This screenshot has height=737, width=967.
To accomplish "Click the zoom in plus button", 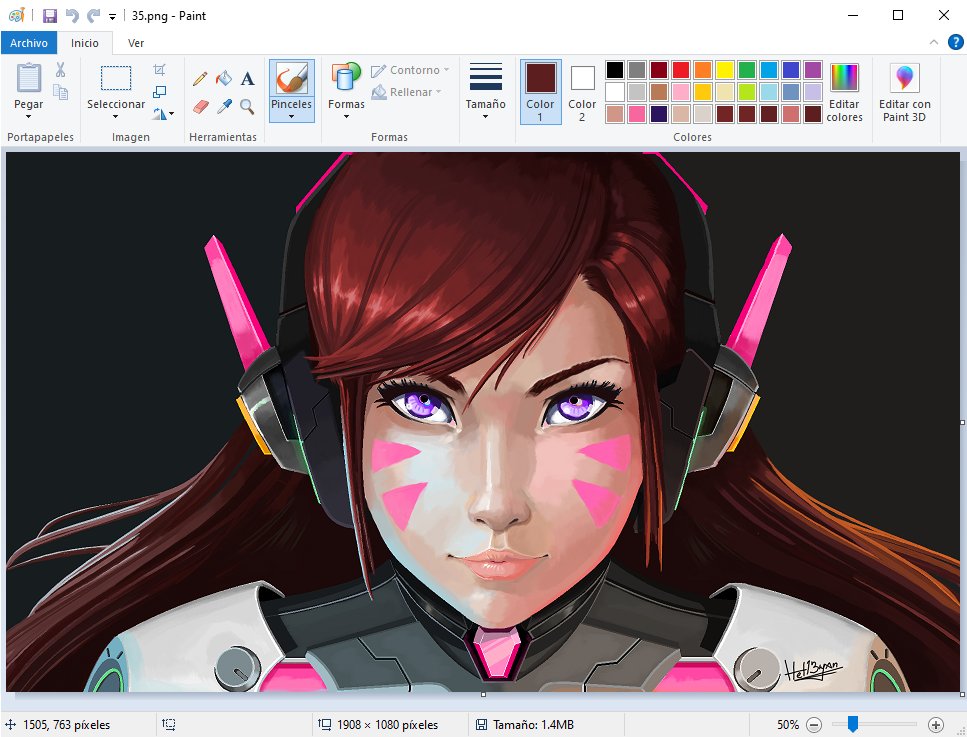I will pyautogui.click(x=936, y=725).
